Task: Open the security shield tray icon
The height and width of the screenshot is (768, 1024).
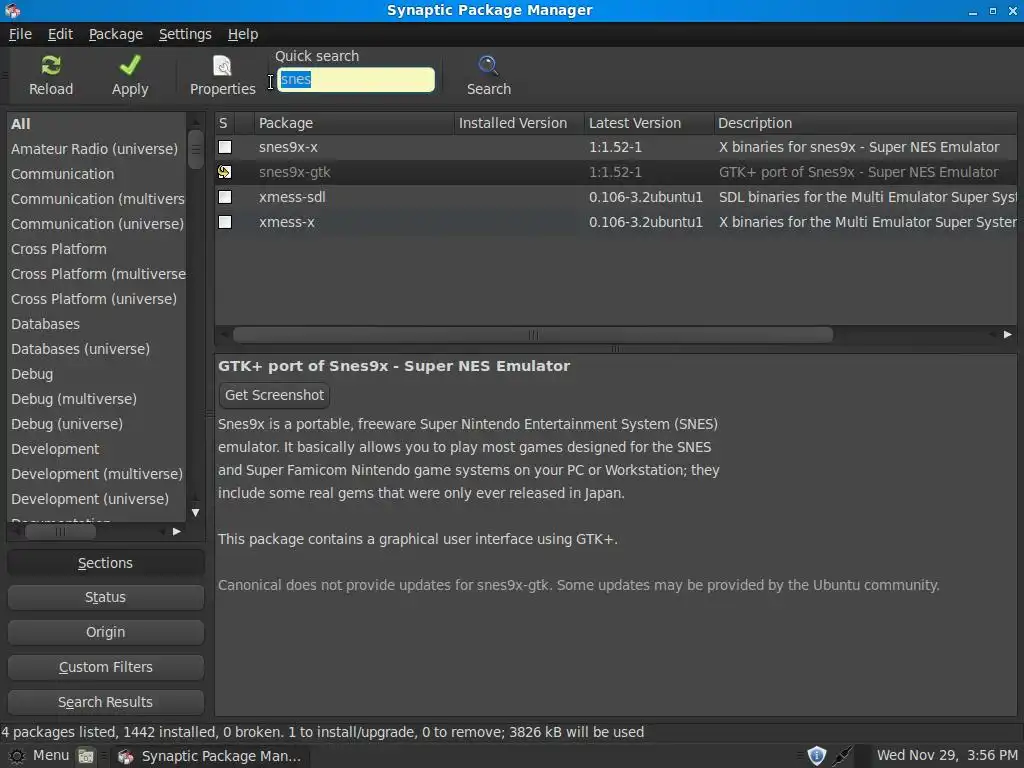Action: 816,756
